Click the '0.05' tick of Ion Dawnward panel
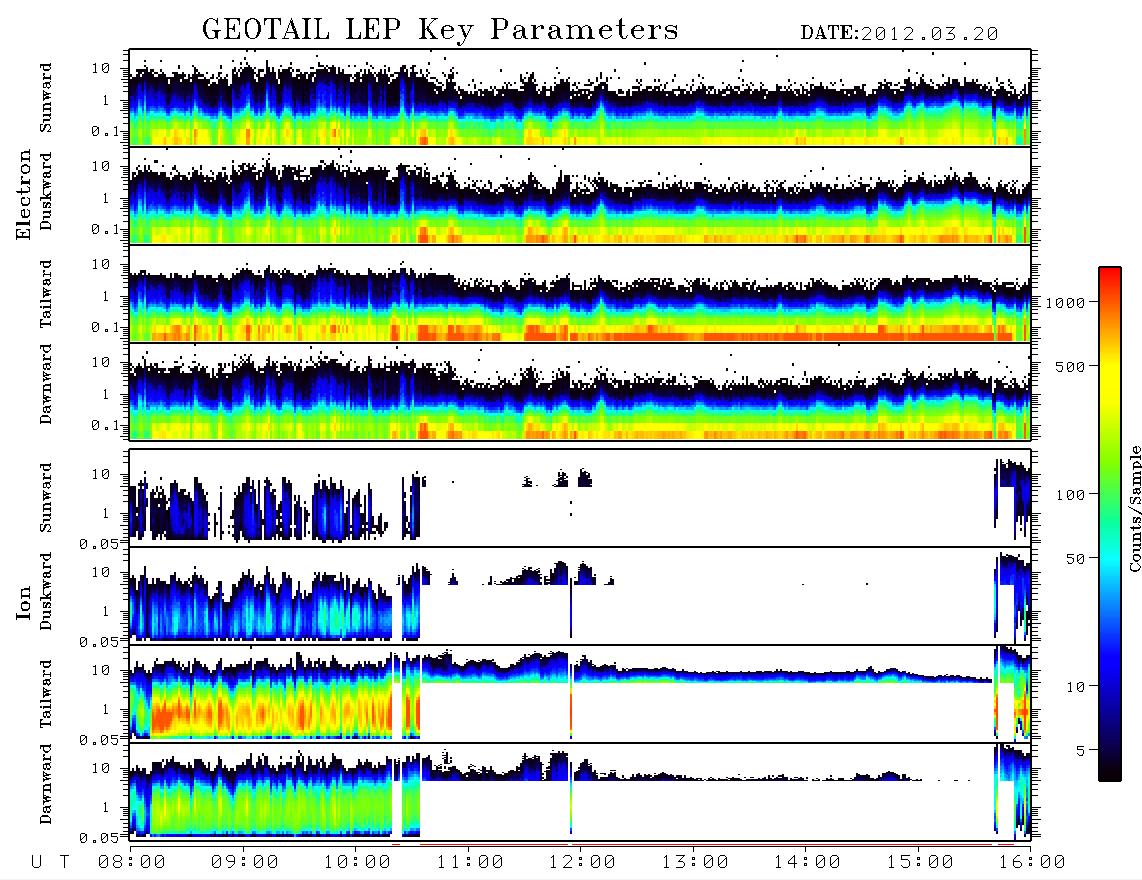This screenshot has width=1142, height=880. 99,838
